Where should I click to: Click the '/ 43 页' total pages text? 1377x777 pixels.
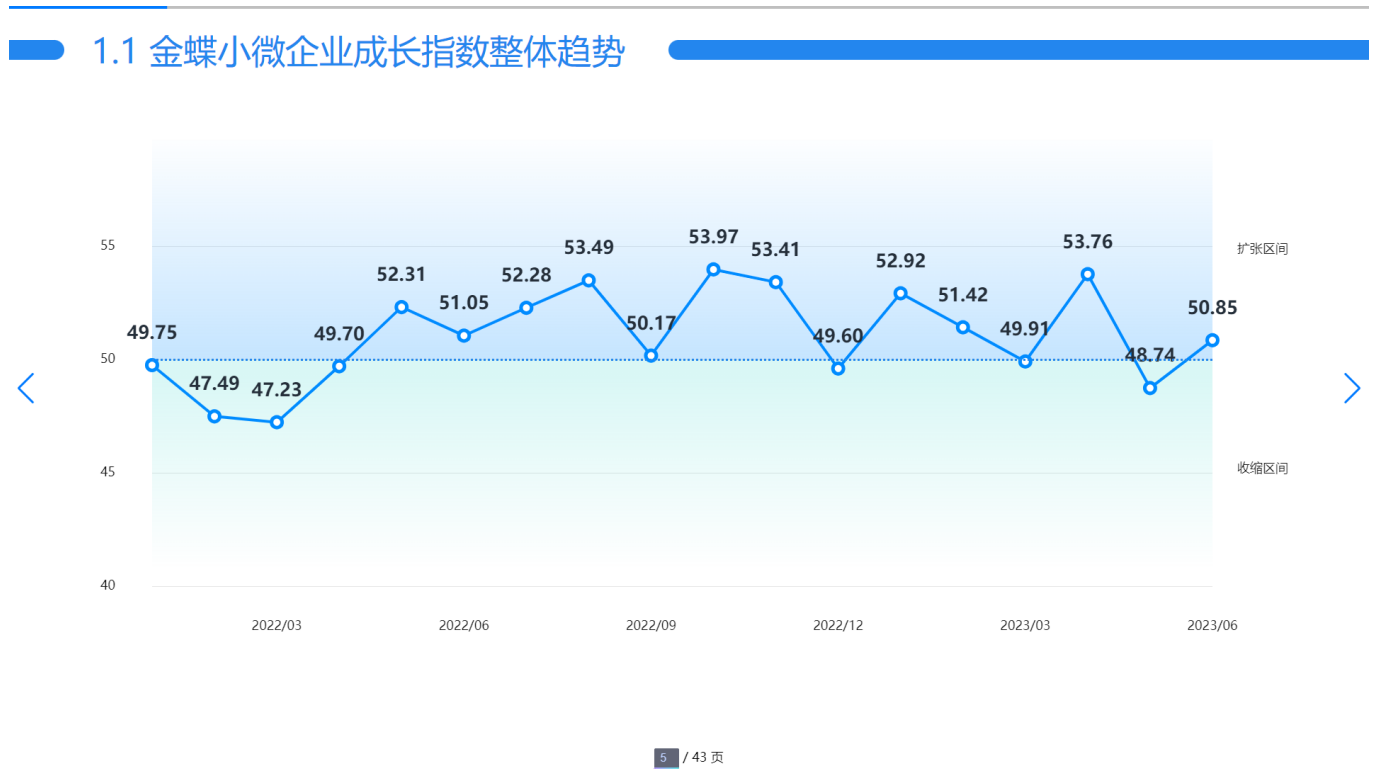(703, 758)
